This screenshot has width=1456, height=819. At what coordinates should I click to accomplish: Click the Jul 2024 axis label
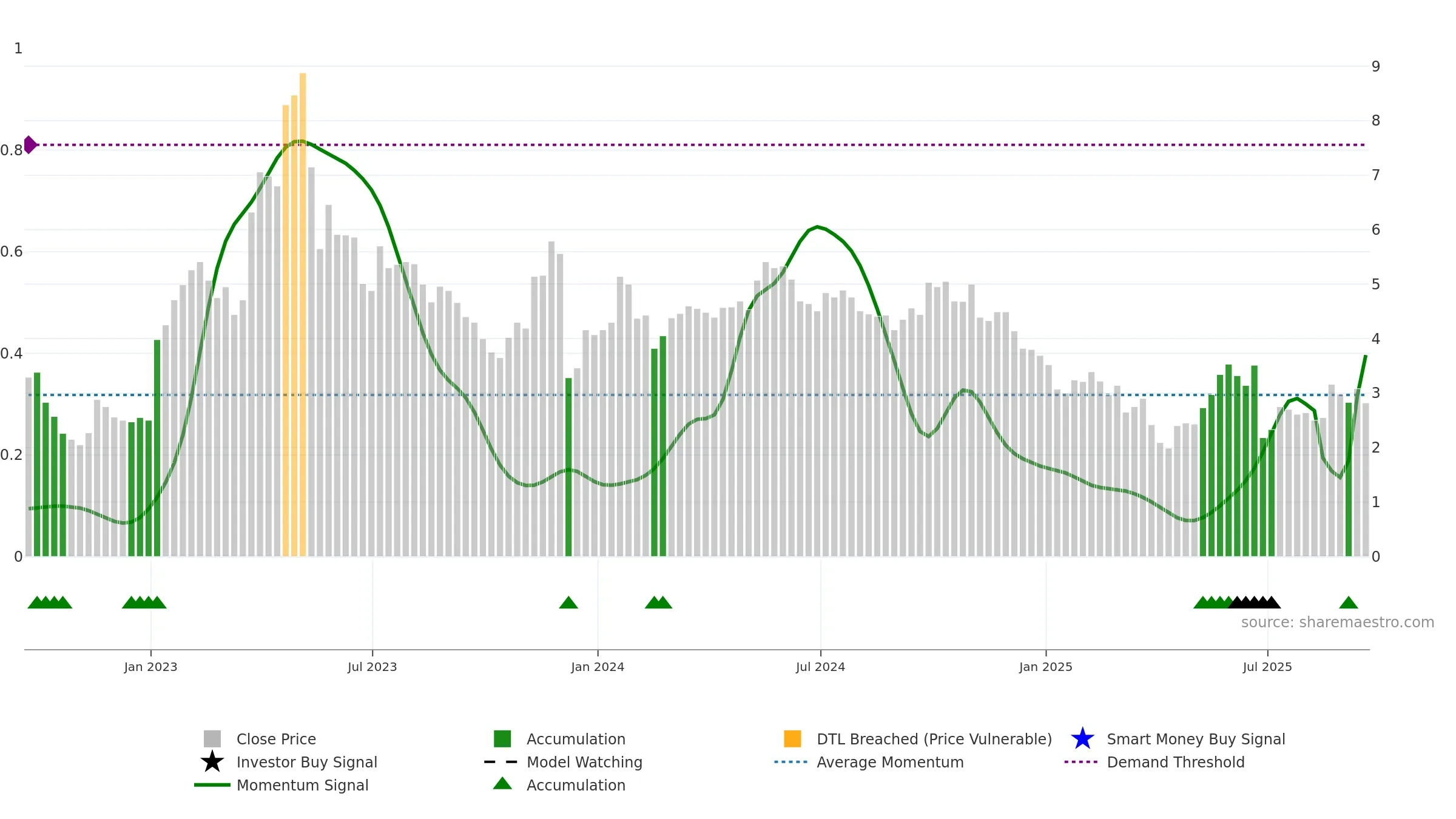[x=820, y=667]
